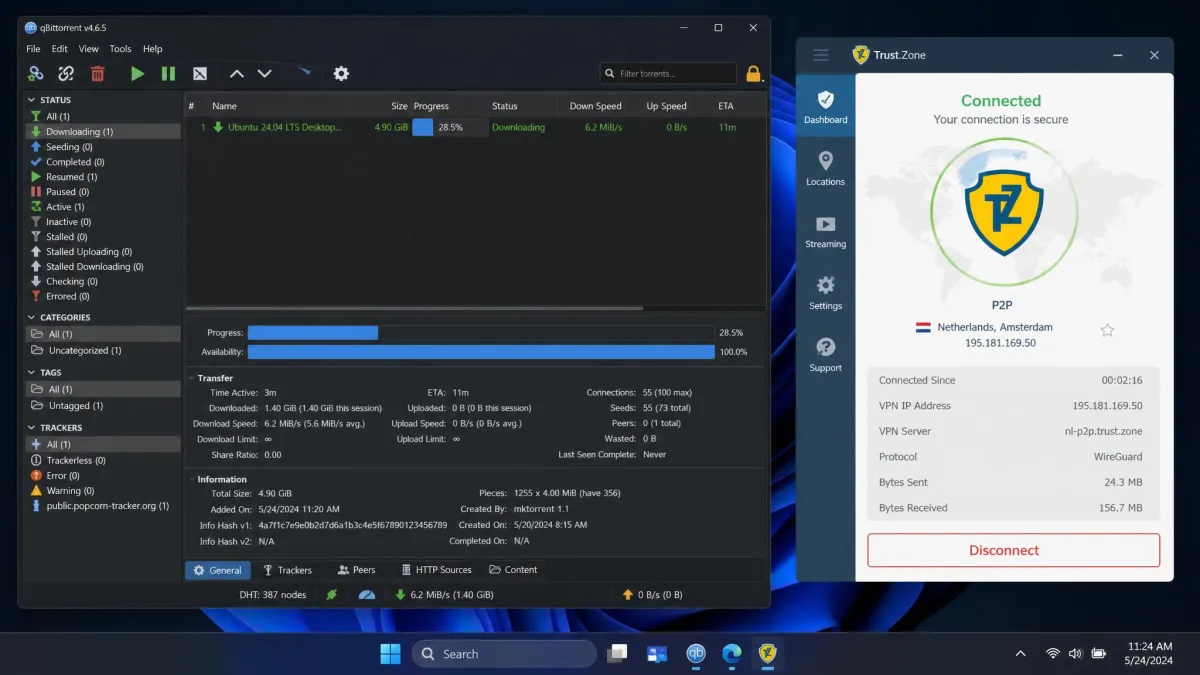Move torrent down in queue arrow
Viewport: 1200px width, 675px height.
(264, 73)
